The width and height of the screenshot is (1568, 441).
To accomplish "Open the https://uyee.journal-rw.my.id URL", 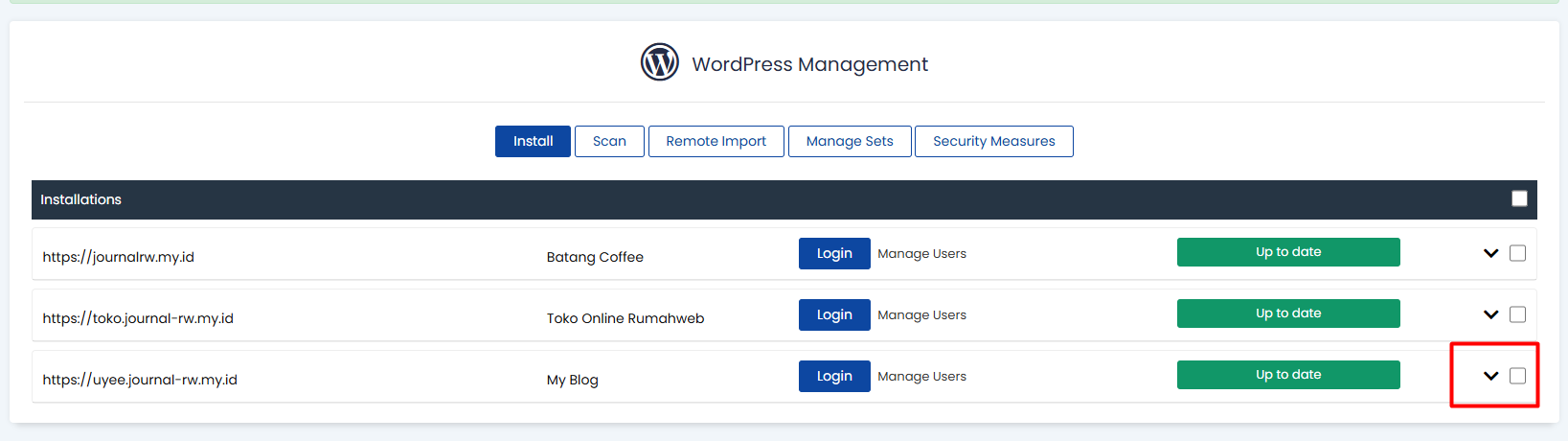I will click(140, 380).
